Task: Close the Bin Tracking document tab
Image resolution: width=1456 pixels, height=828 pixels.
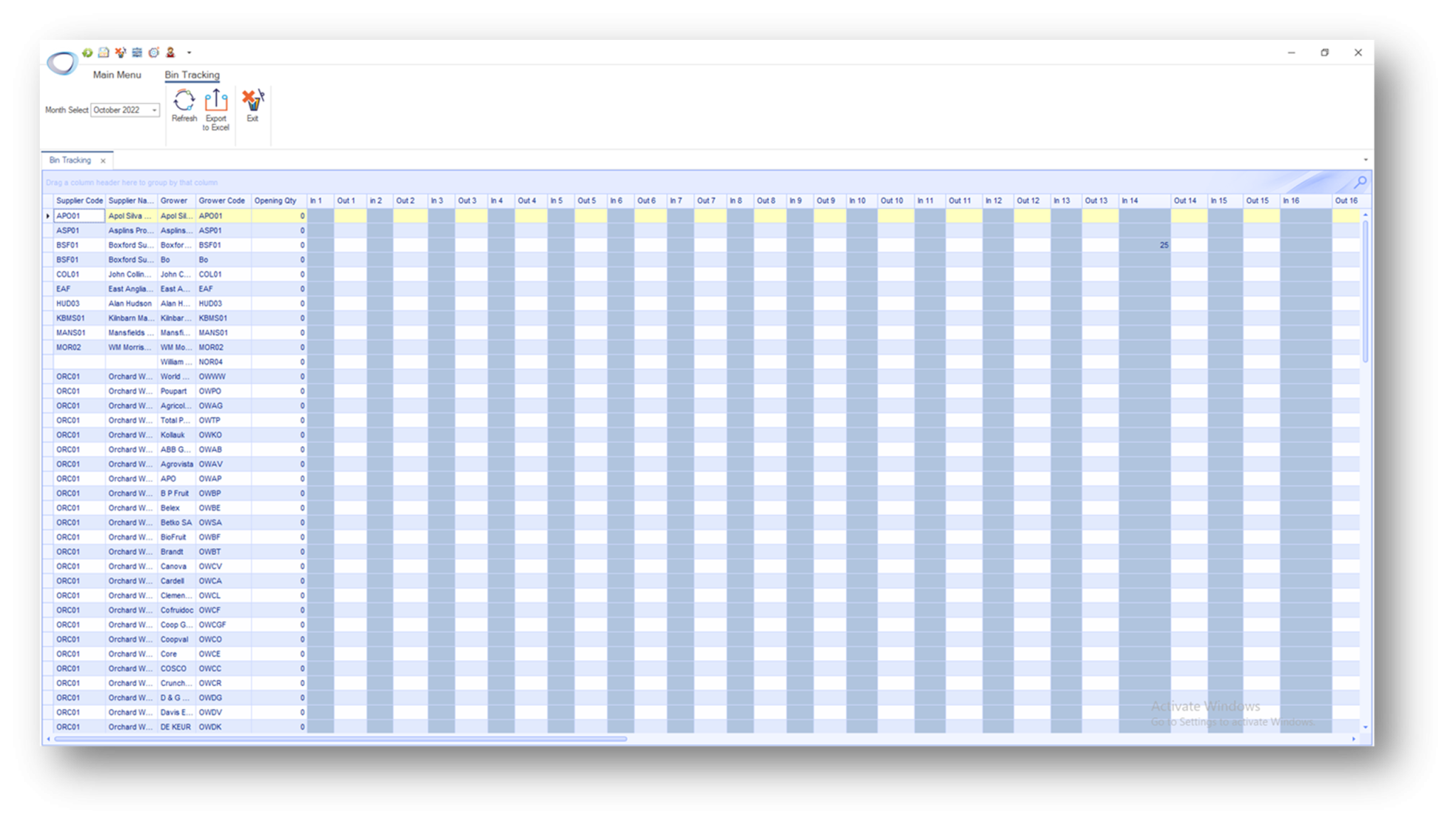Action: point(102,160)
